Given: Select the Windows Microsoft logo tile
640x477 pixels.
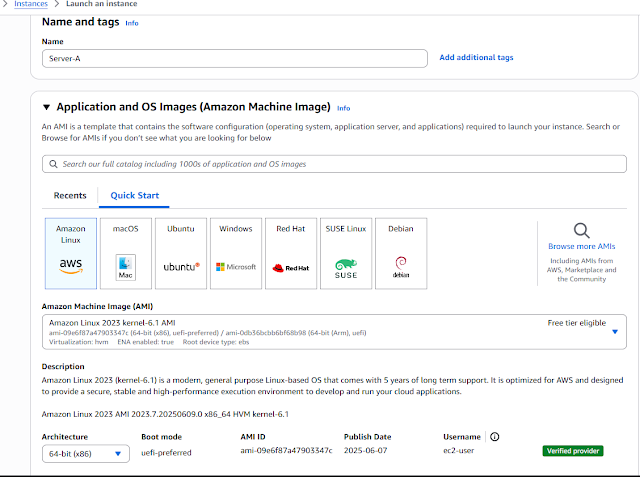Looking at the screenshot, I should [x=236, y=267].
